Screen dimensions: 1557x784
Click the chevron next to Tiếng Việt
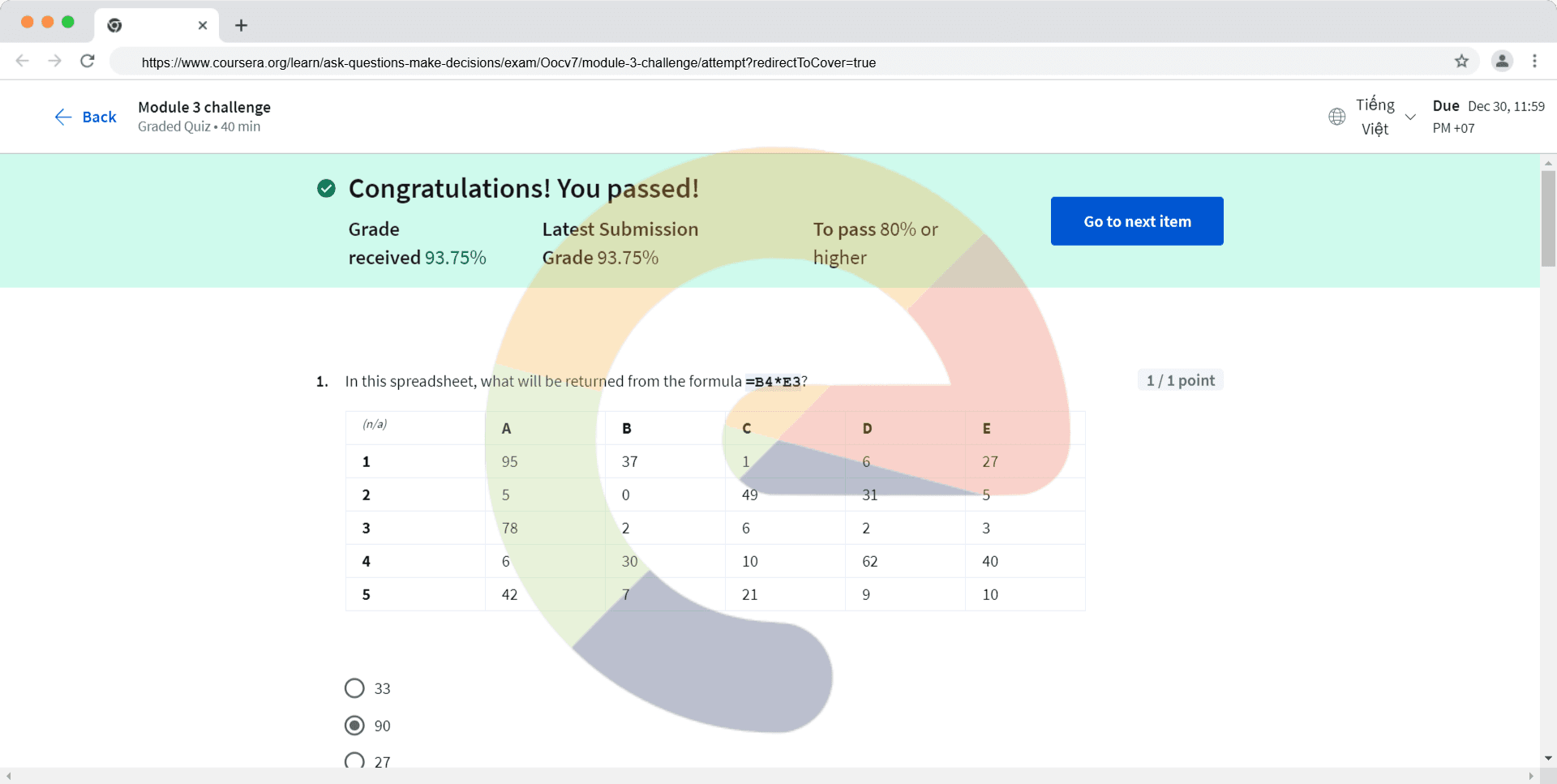(x=1410, y=117)
